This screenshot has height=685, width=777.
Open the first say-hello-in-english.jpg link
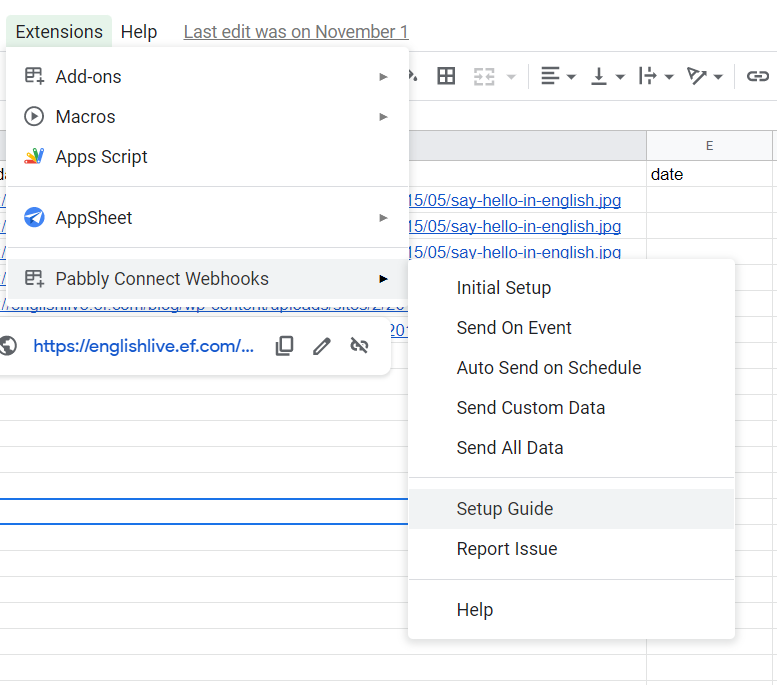[x=514, y=200]
